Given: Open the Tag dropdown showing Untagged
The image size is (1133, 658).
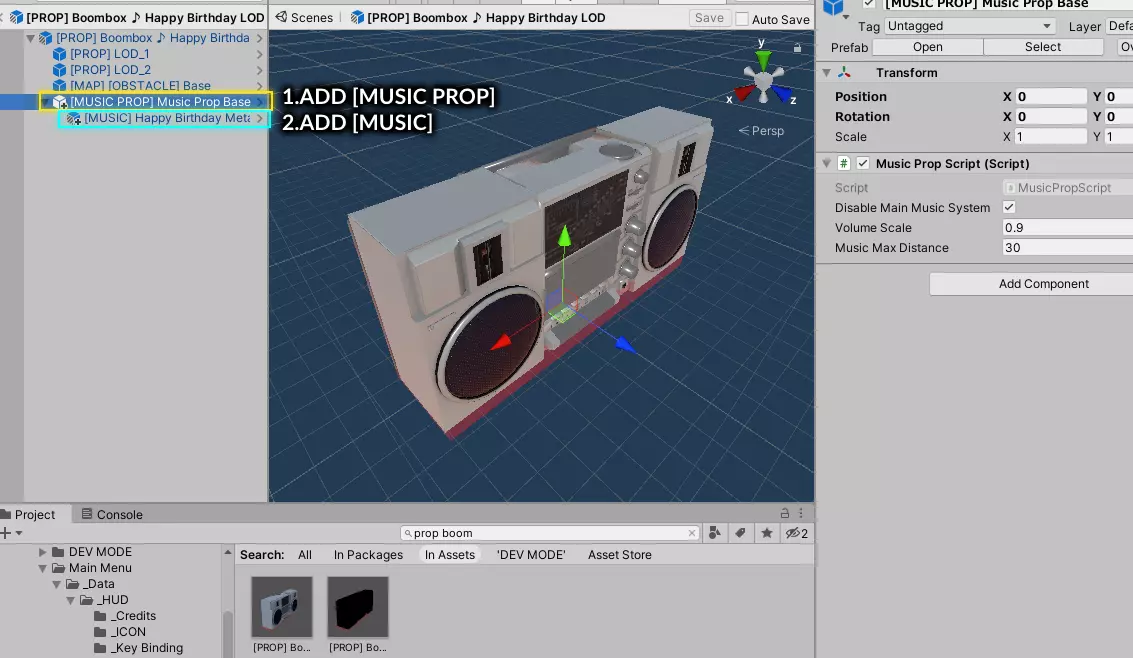Looking at the screenshot, I should [x=970, y=26].
